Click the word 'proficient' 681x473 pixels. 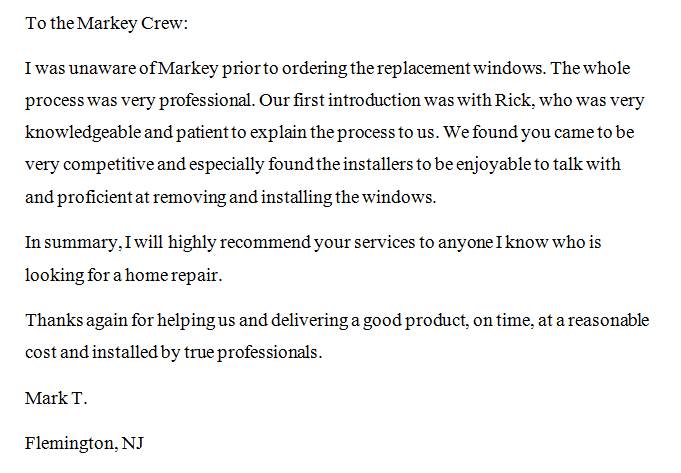[94, 198]
